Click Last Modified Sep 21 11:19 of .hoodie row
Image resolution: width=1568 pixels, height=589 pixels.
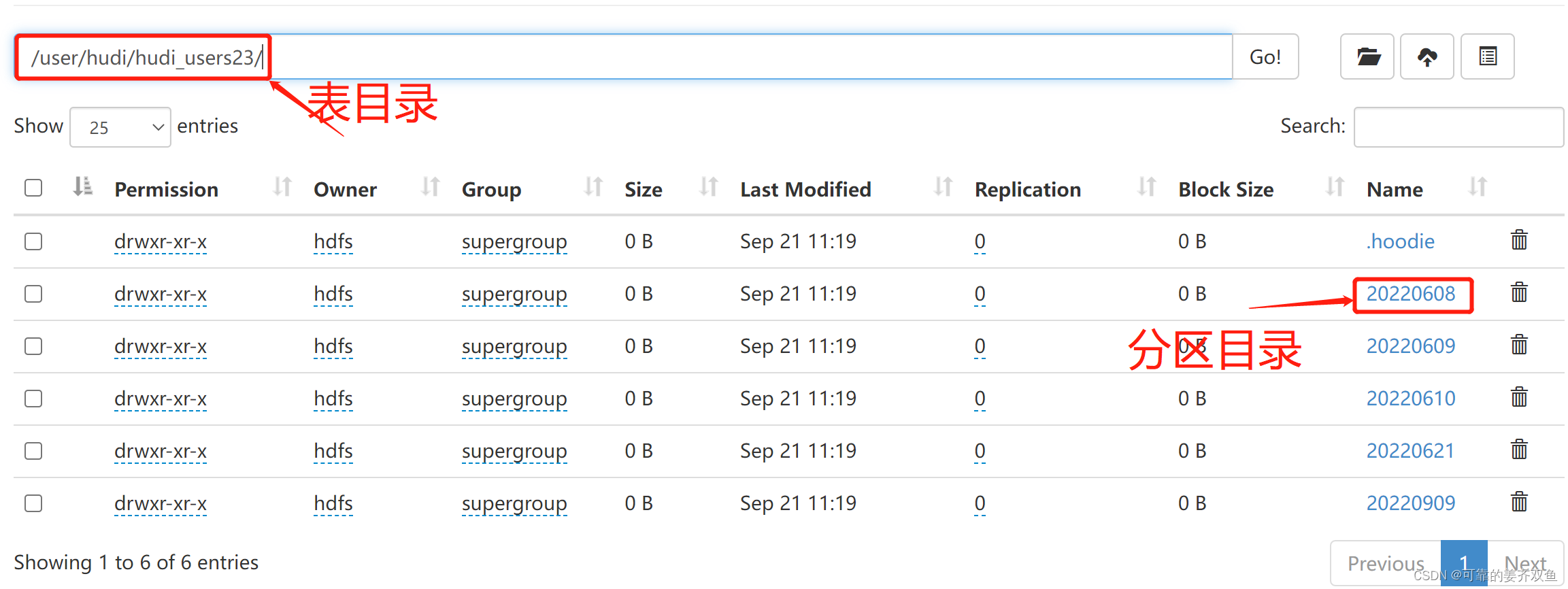[798, 241]
